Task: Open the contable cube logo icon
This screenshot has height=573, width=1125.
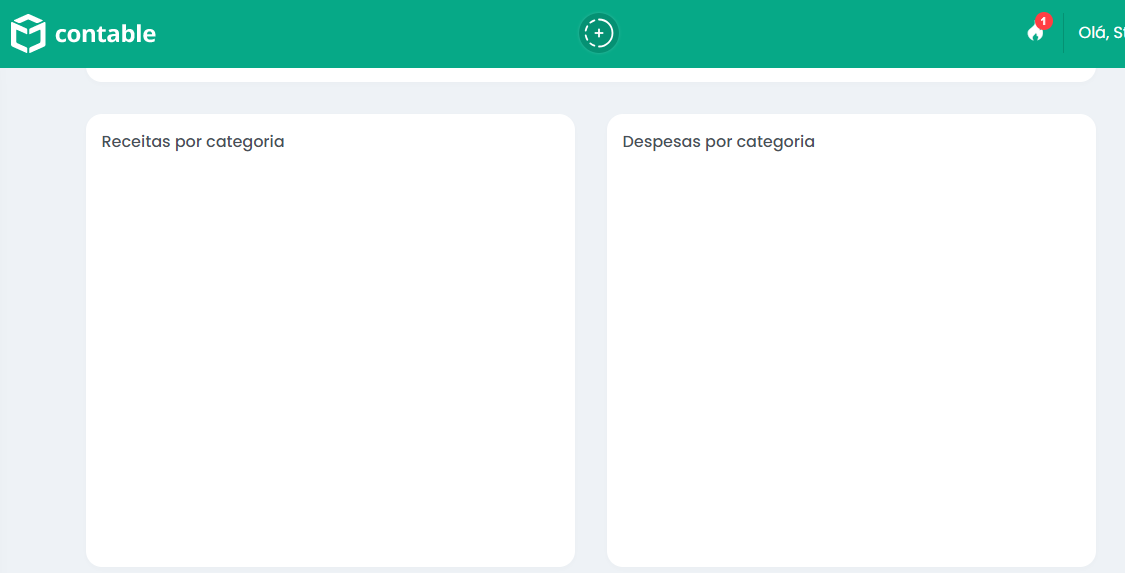Action: pyautogui.click(x=28, y=34)
